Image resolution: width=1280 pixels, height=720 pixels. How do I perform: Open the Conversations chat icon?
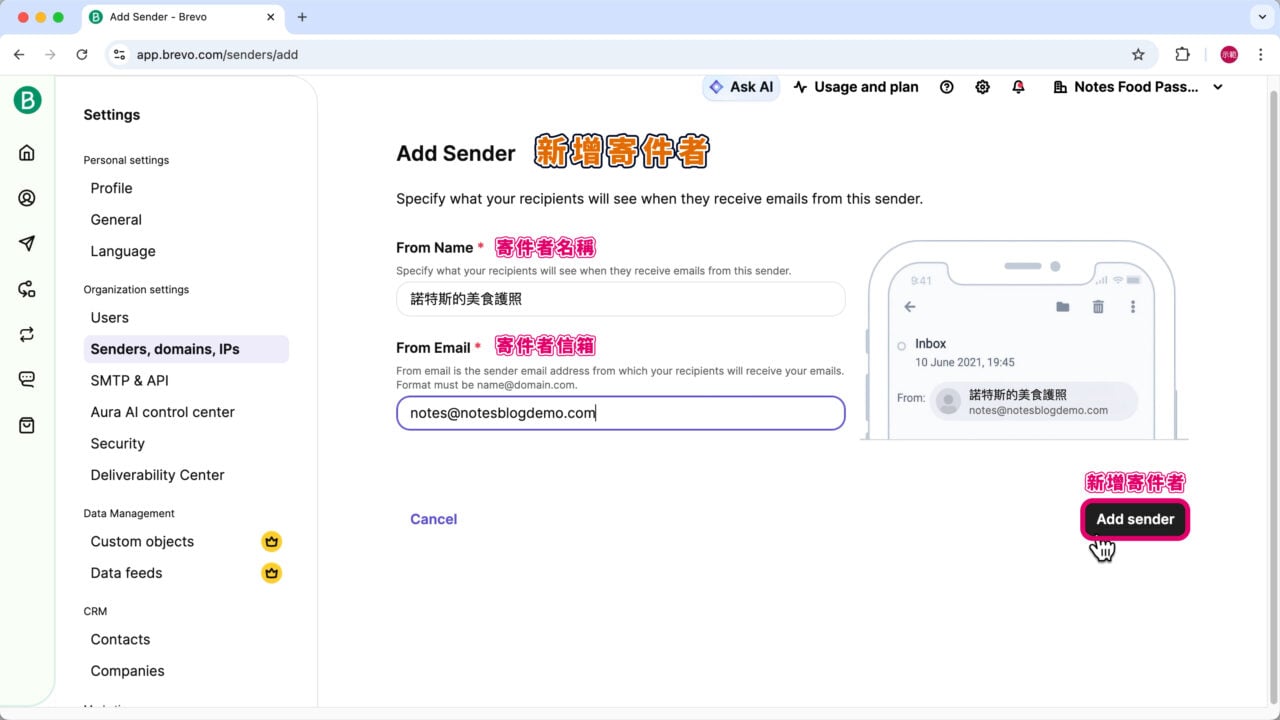tap(27, 379)
